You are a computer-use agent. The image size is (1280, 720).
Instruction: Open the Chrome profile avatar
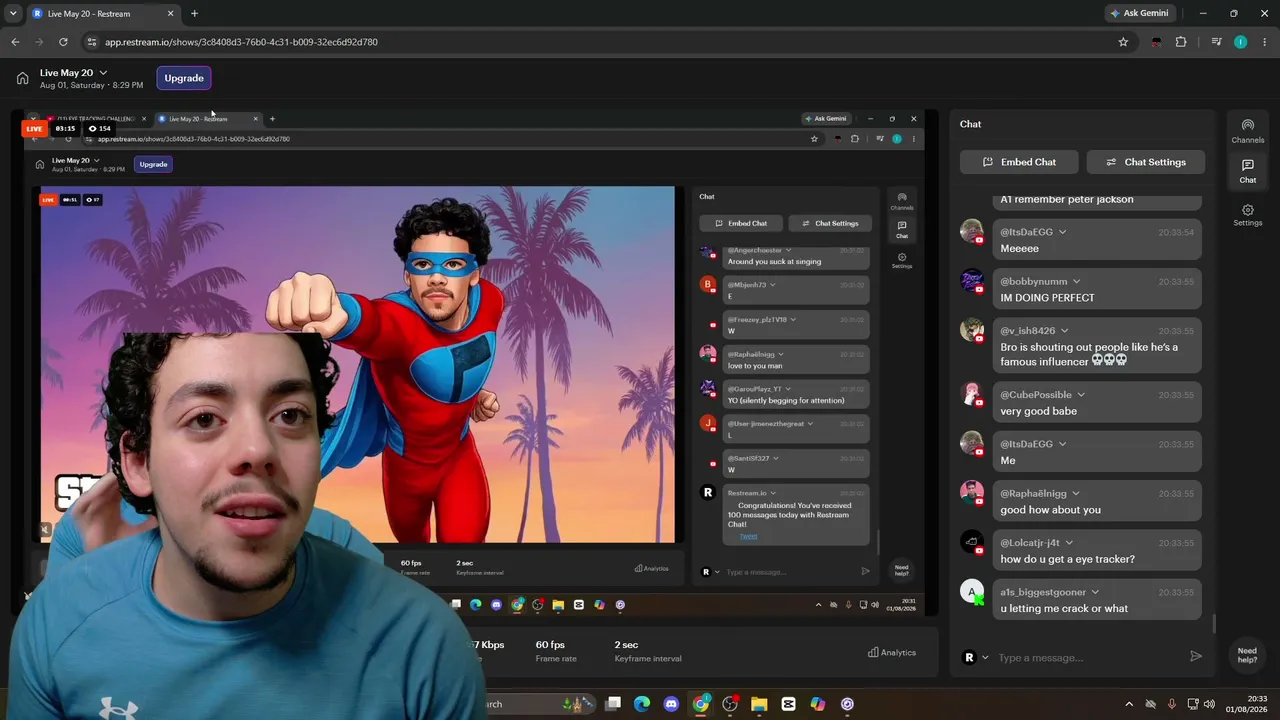pos(1240,42)
